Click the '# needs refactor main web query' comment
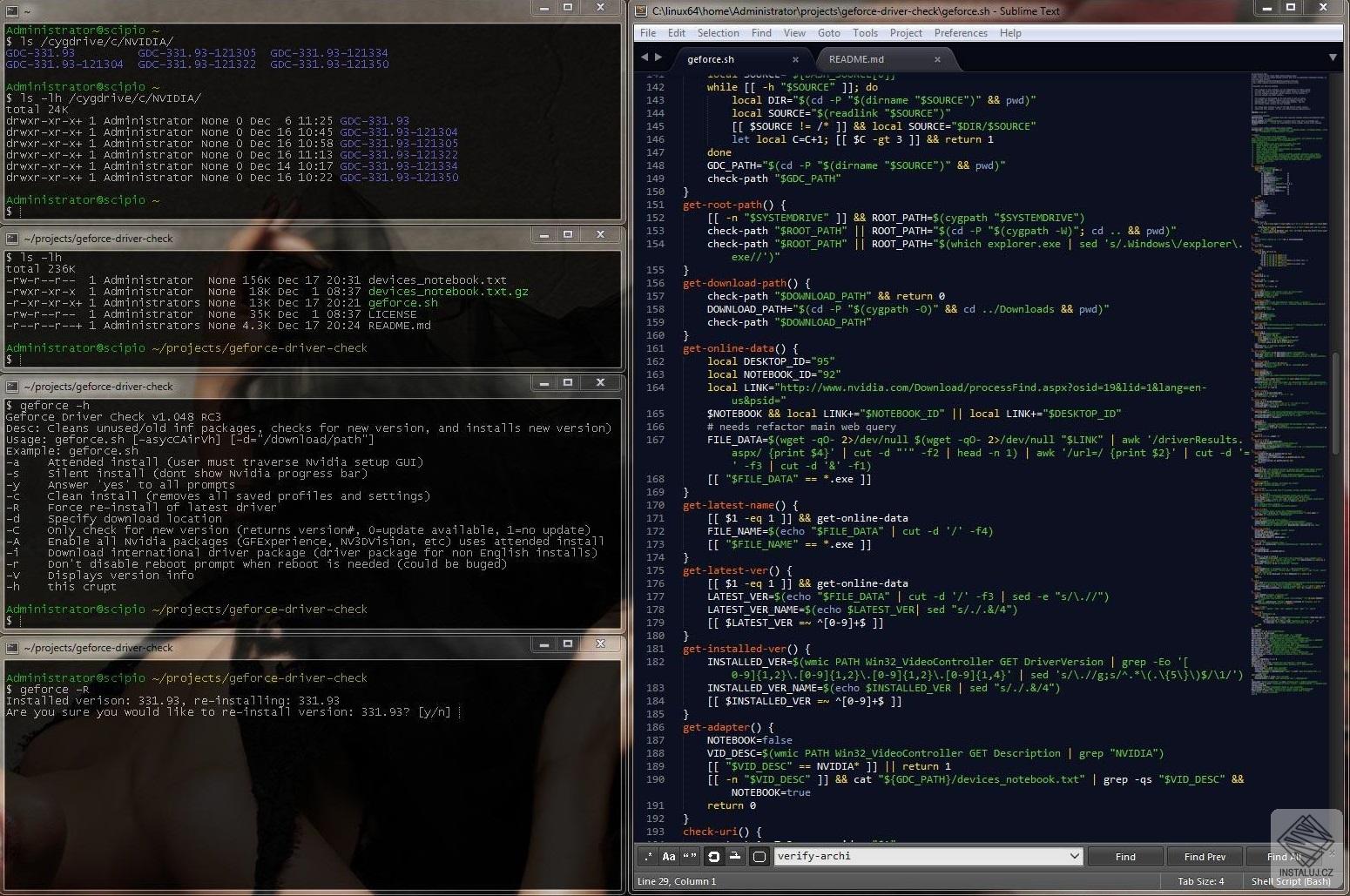 coord(801,427)
